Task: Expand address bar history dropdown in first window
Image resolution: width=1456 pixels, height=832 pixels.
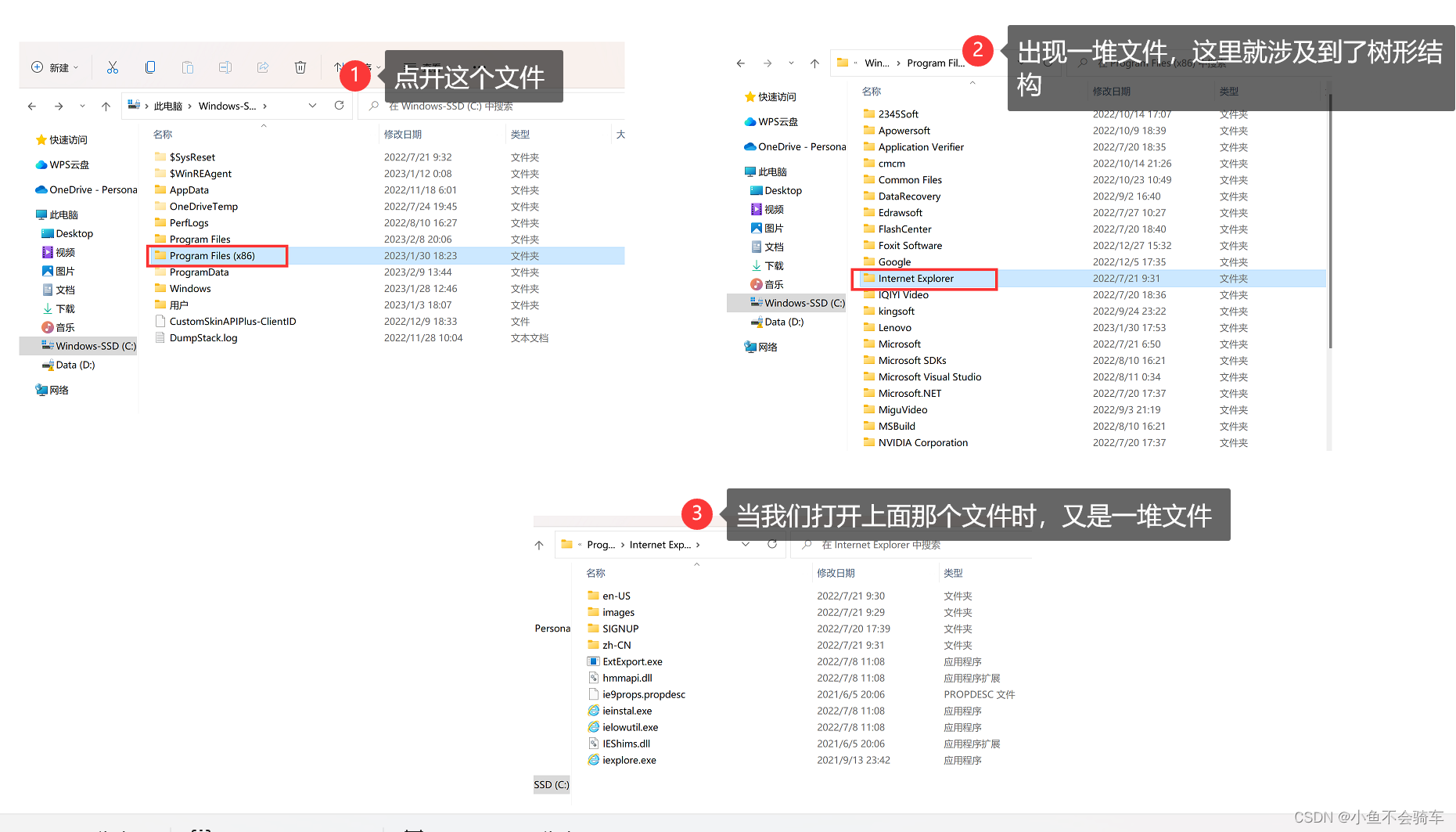Action: pyautogui.click(x=313, y=106)
